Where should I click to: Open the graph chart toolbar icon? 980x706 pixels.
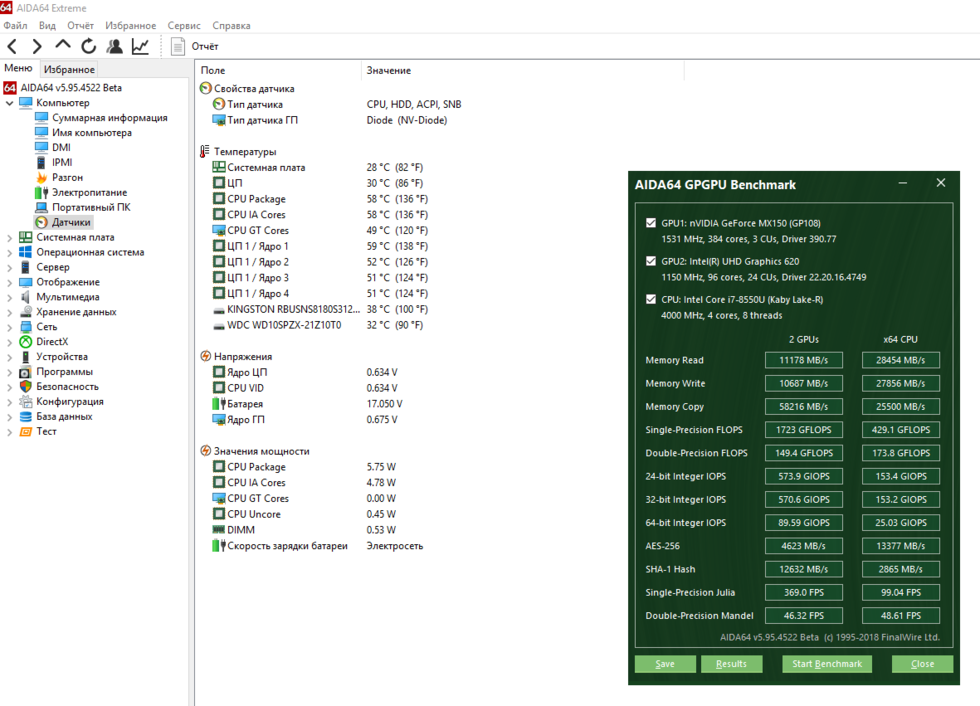point(141,46)
